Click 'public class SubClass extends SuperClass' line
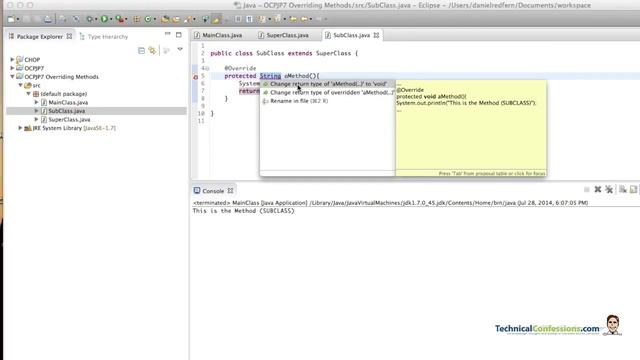This screenshot has height=360, width=640. (x=284, y=53)
